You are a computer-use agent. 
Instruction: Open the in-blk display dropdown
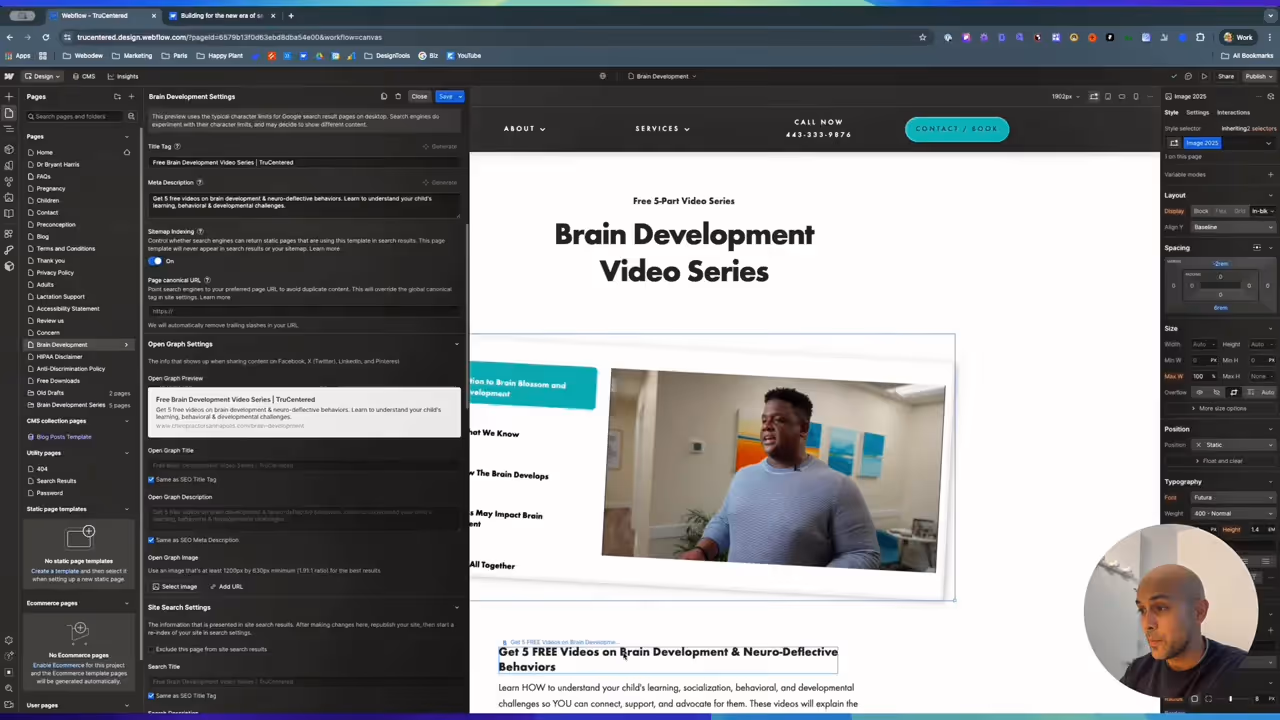[x=1263, y=211]
